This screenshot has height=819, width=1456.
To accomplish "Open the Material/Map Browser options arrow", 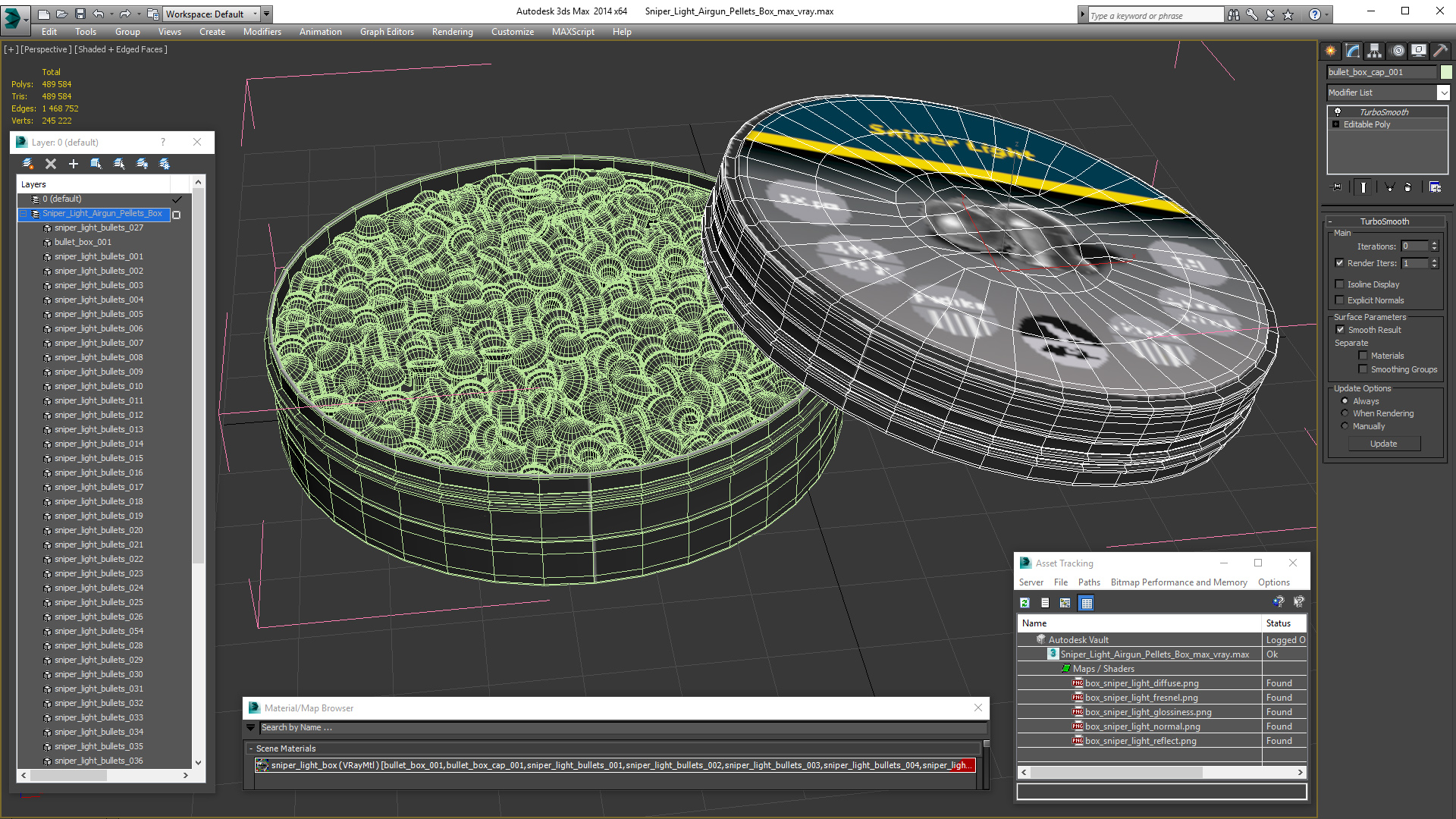I will click(250, 727).
